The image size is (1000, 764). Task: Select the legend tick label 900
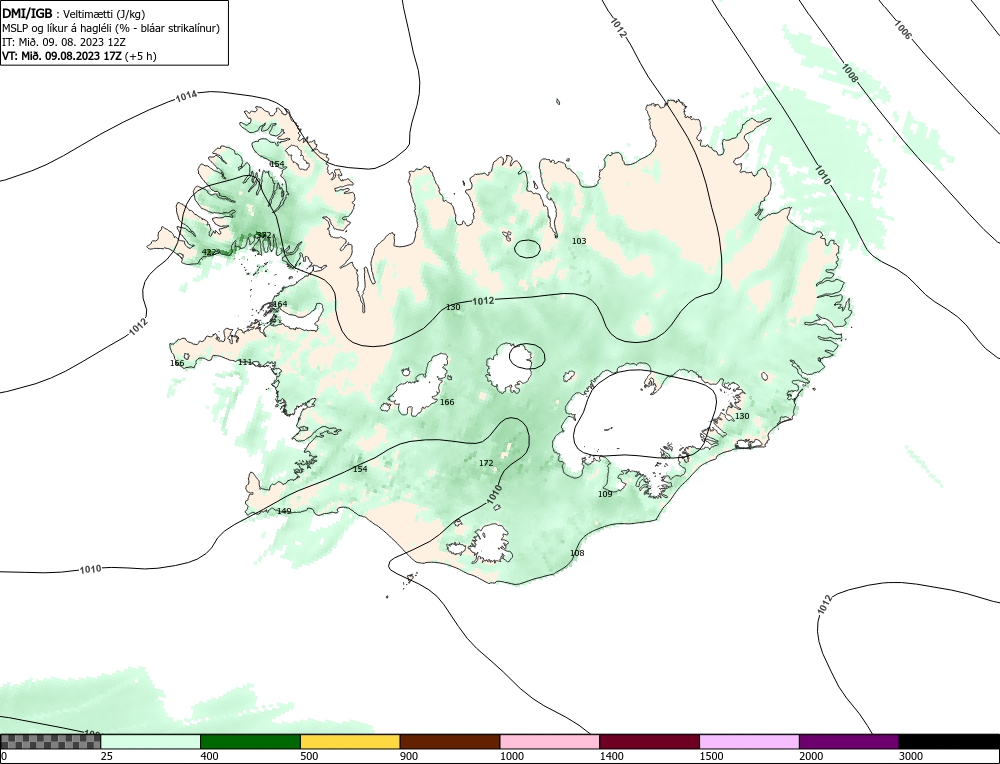(409, 756)
